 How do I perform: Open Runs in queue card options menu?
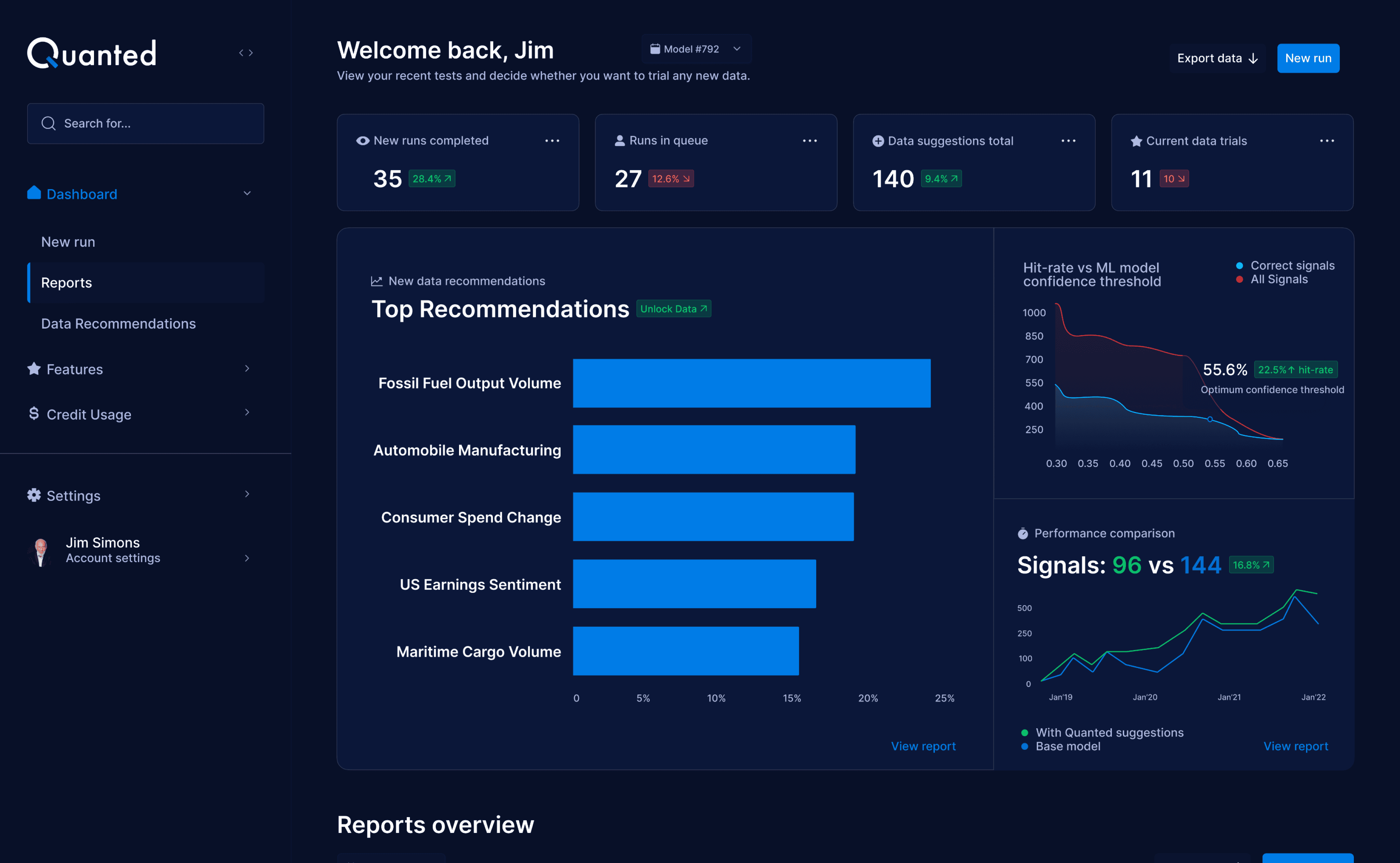(810, 141)
